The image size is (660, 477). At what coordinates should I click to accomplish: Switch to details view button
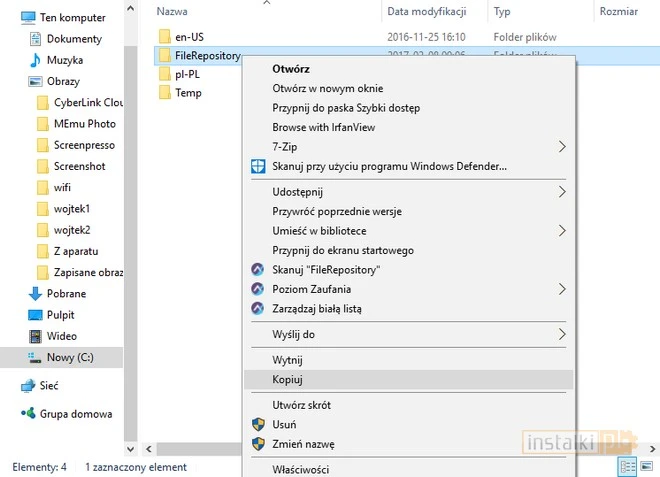click(x=627, y=467)
